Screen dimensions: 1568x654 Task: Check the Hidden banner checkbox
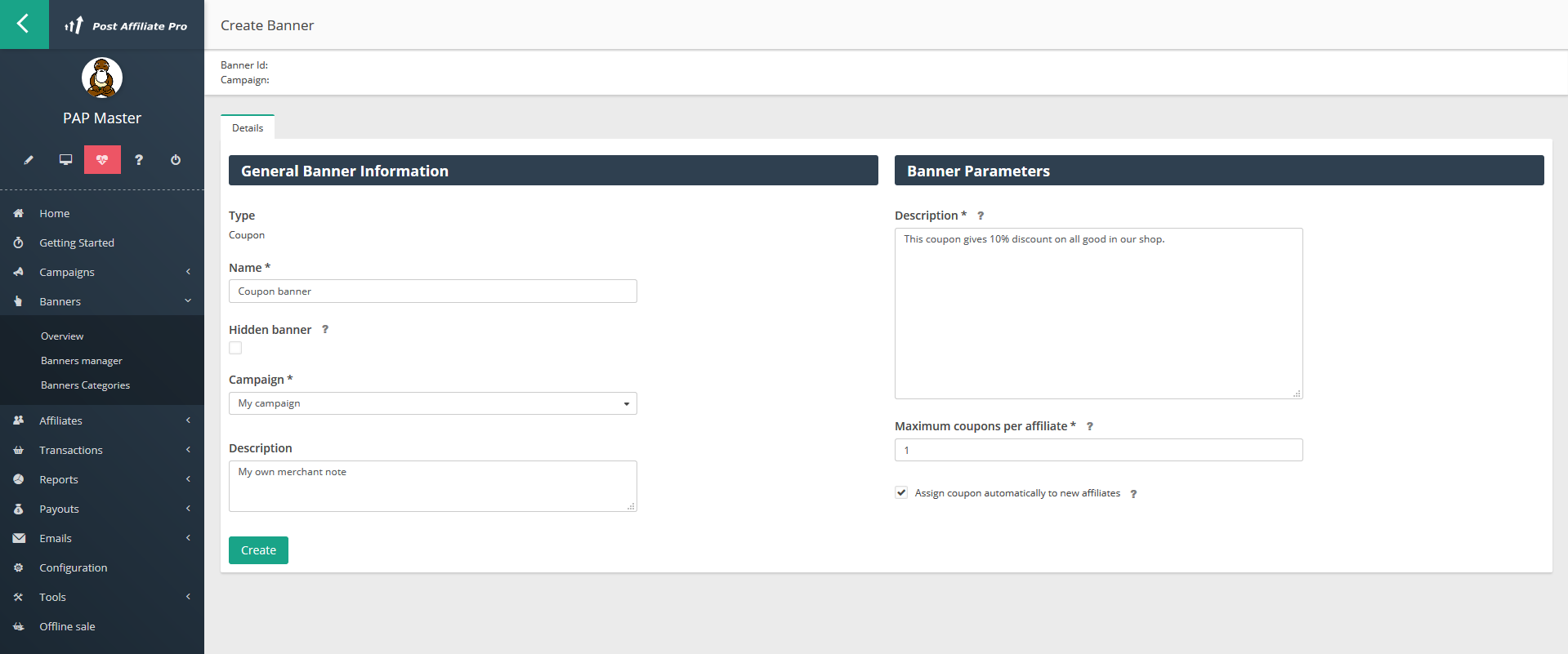tap(235, 348)
